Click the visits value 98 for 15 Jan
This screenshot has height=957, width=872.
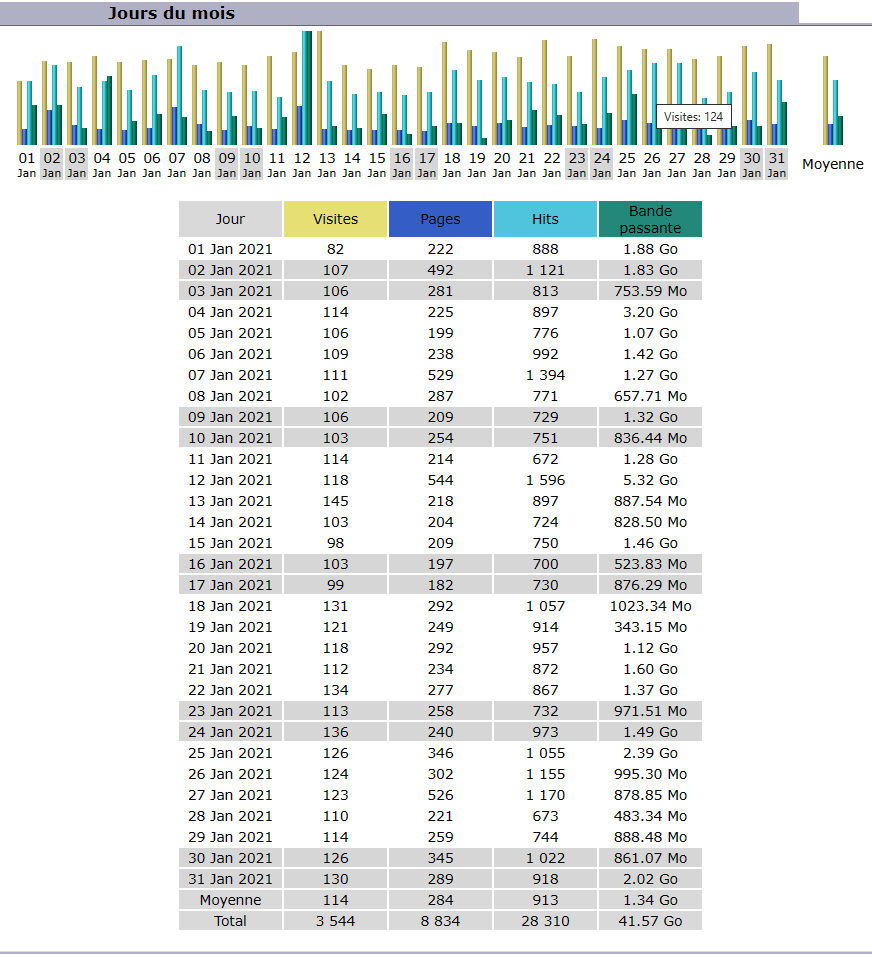coord(336,543)
